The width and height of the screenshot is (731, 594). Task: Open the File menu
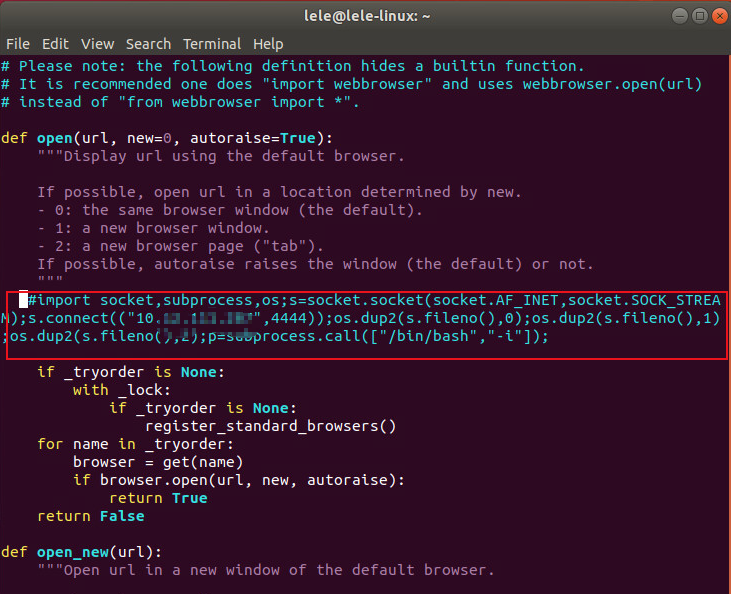click(x=18, y=44)
